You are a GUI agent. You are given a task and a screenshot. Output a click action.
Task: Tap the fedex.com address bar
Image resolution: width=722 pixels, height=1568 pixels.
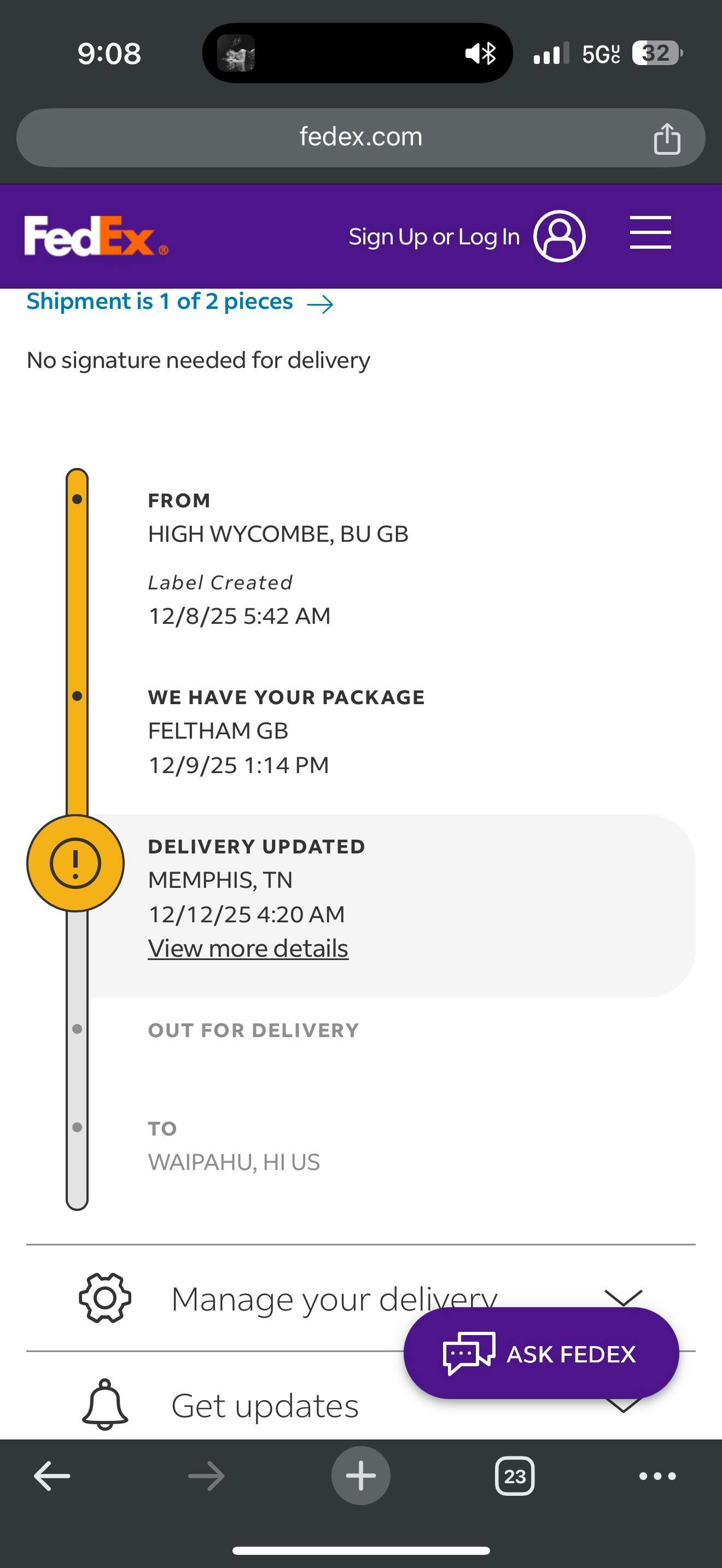pos(360,138)
